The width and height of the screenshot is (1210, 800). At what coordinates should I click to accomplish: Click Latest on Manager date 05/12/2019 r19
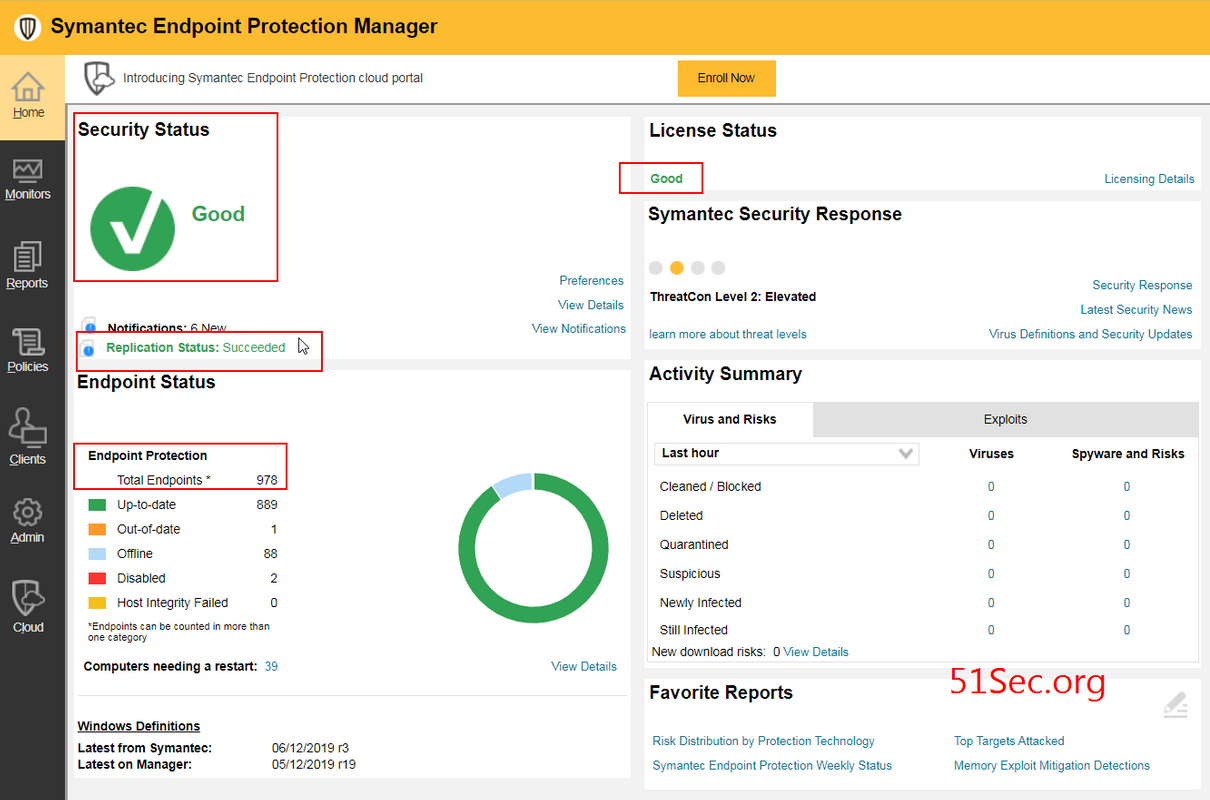(x=314, y=765)
